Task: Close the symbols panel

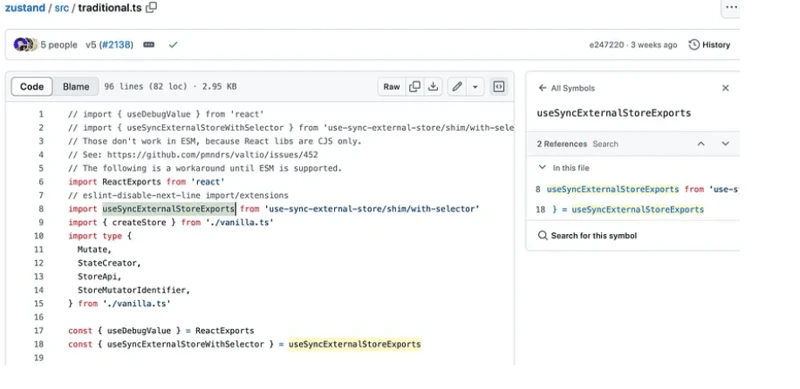Action: pyautogui.click(x=725, y=88)
